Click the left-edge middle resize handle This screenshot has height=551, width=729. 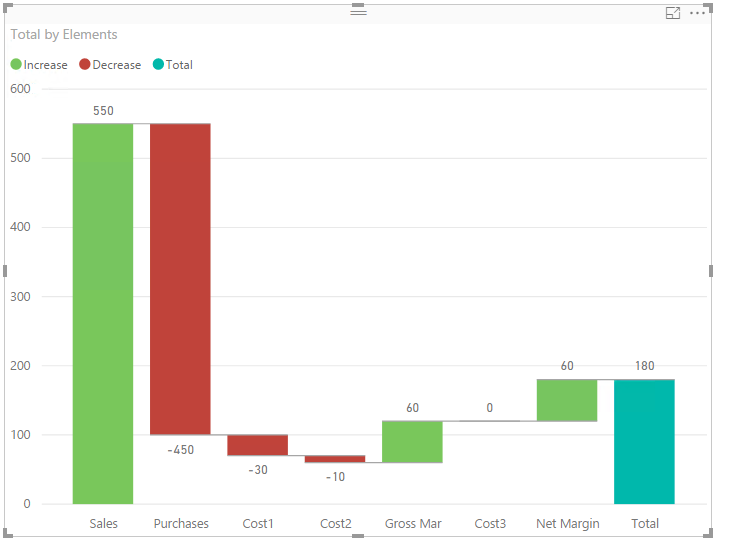click(x=5, y=271)
